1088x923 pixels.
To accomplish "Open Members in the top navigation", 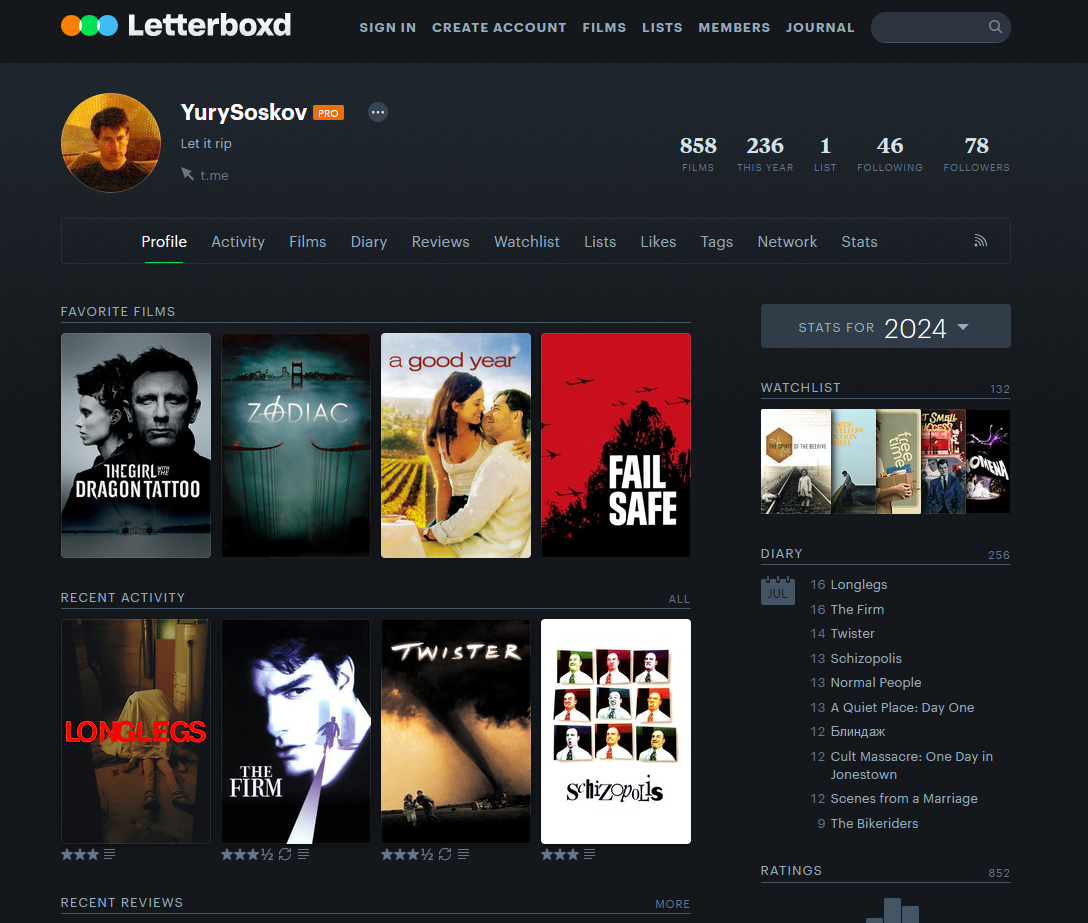I will [734, 28].
